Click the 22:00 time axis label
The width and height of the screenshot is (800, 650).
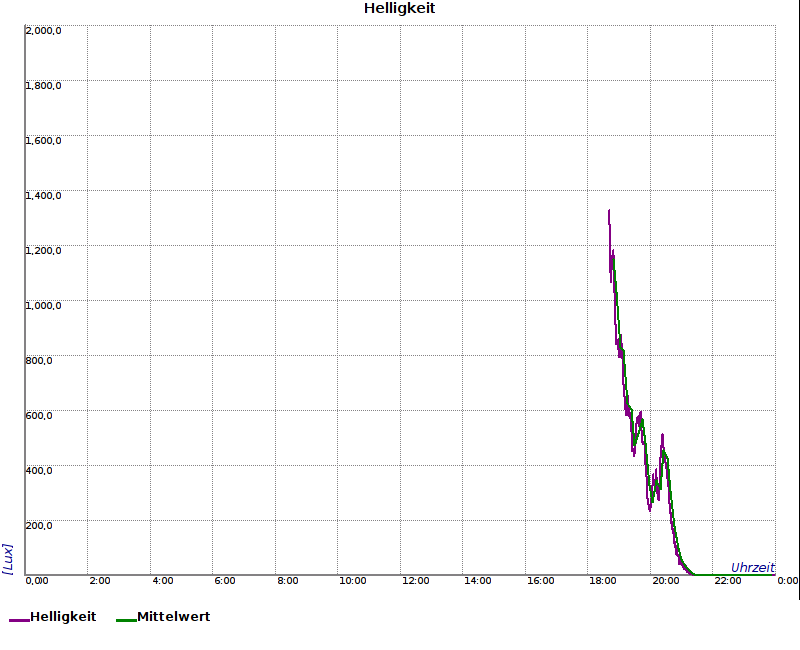(x=728, y=581)
